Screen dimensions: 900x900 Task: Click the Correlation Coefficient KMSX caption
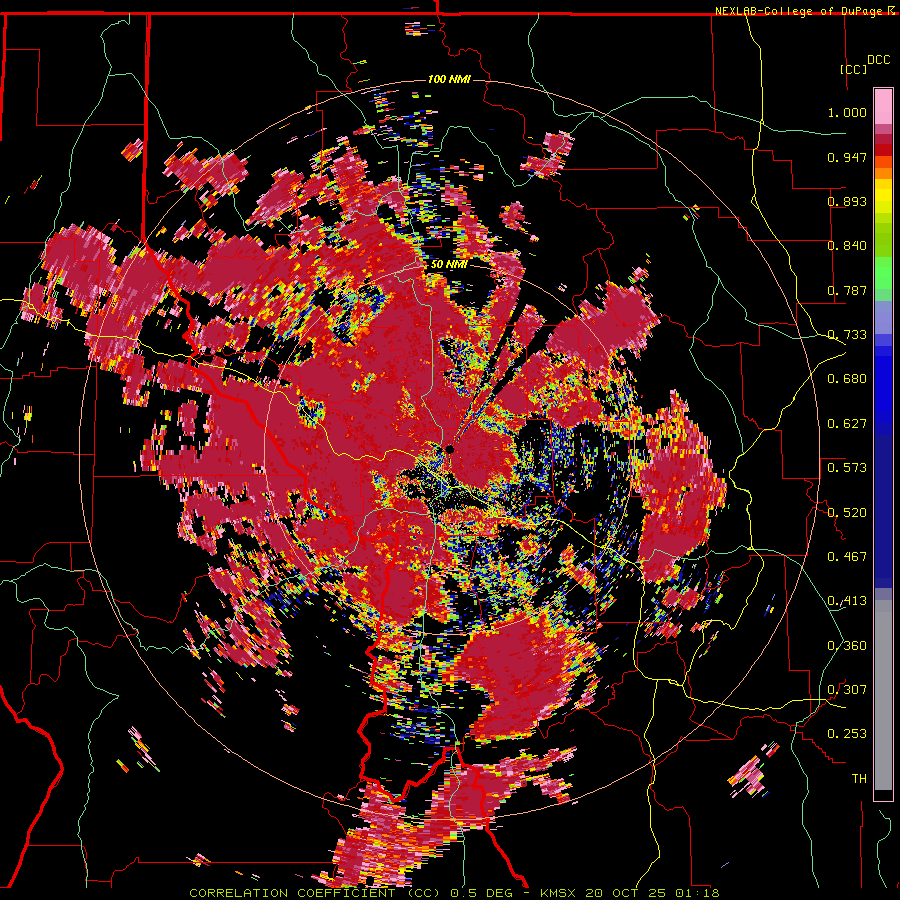(454, 893)
